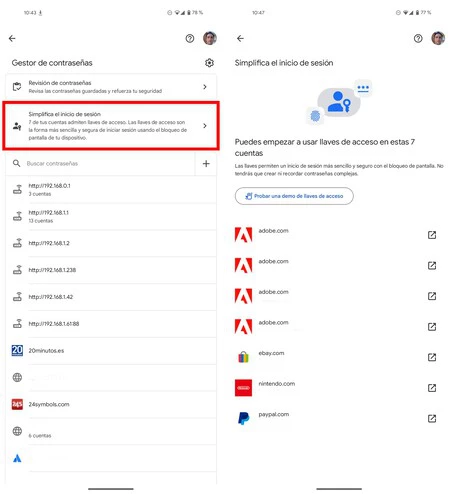The width and height of the screenshot is (450, 494).
Task: Tap Probar una demo de llaves de acceso
Action: pos(294,196)
